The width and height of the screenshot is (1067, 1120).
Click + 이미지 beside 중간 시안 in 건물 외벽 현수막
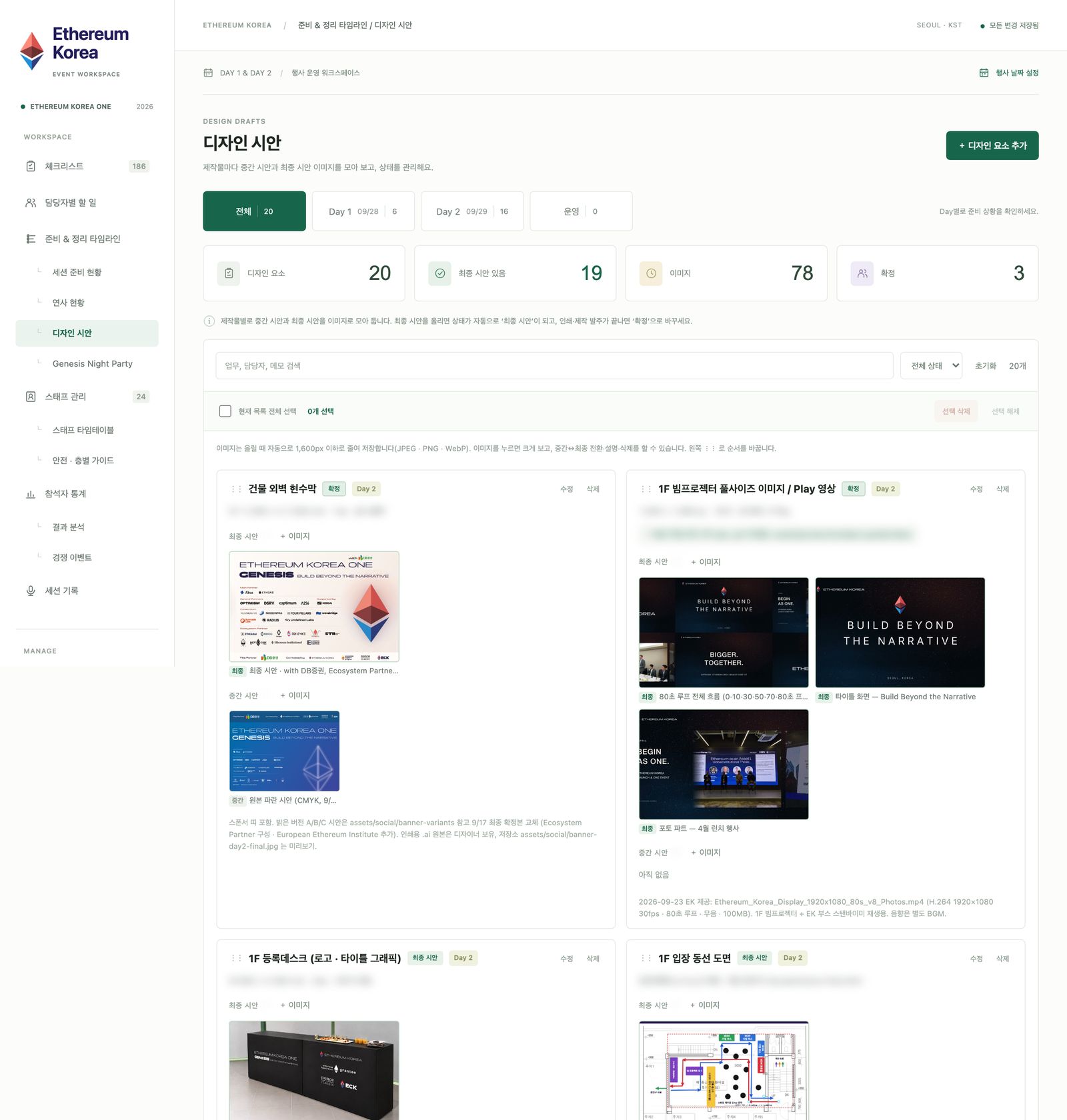(x=295, y=695)
